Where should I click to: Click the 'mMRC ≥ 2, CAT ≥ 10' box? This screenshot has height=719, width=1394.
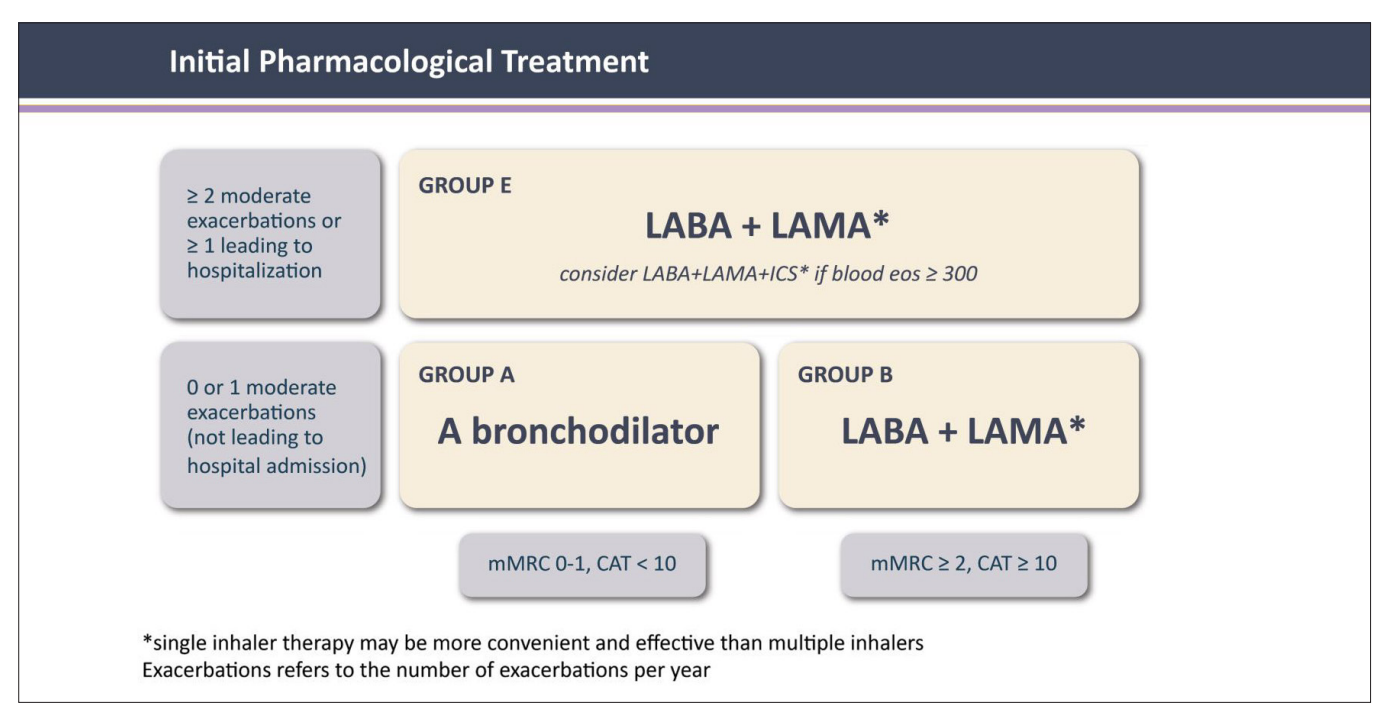tap(963, 563)
